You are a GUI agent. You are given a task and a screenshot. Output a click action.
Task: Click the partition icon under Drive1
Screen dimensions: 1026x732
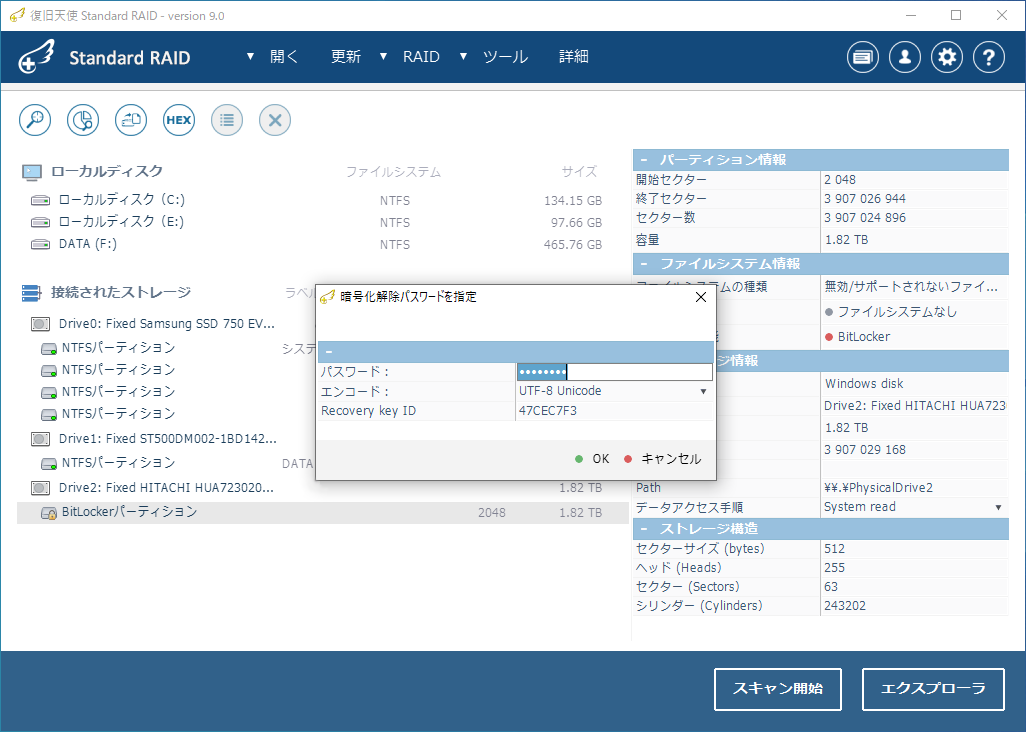[49, 464]
